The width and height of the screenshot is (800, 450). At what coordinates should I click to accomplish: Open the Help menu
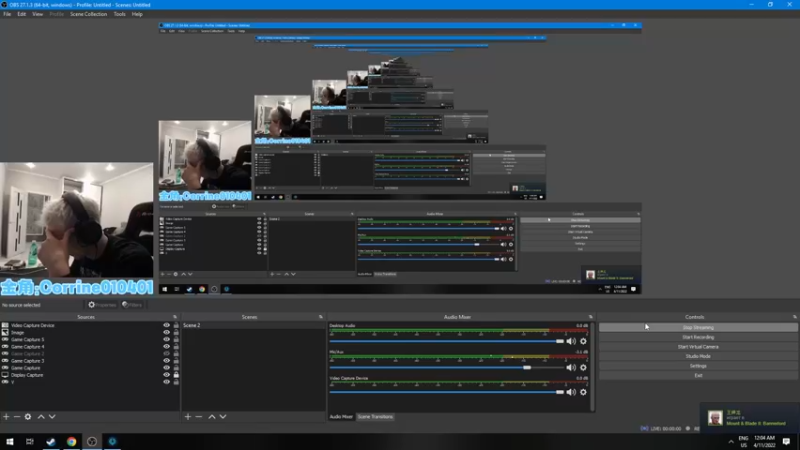point(137,14)
